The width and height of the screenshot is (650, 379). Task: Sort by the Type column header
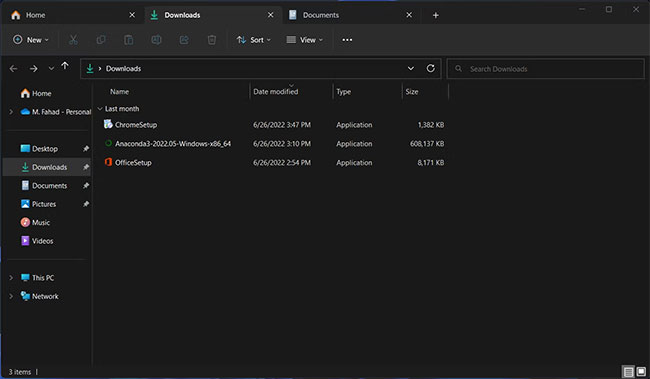point(343,92)
